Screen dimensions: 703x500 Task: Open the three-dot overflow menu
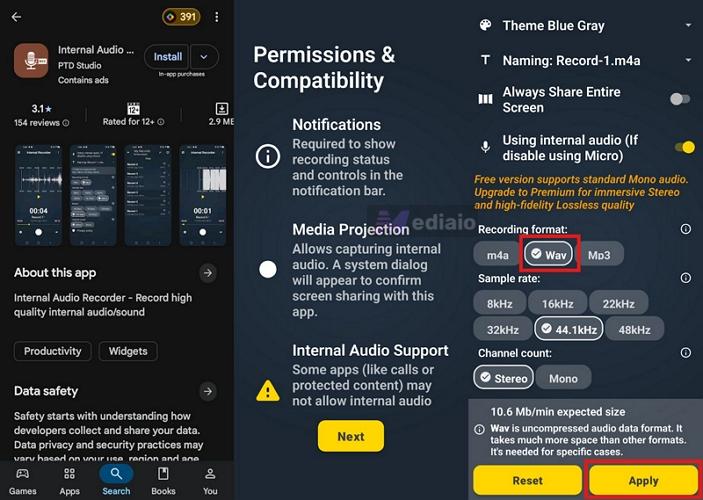pos(217,17)
